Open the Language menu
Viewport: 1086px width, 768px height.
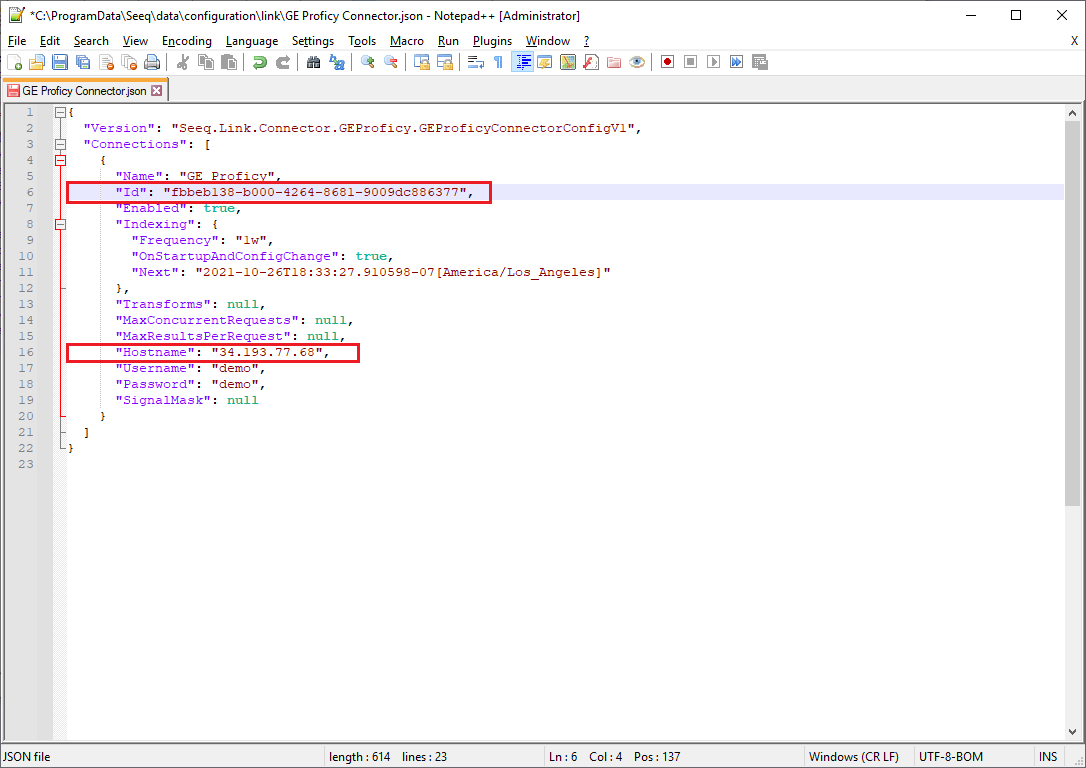click(252, 41)
